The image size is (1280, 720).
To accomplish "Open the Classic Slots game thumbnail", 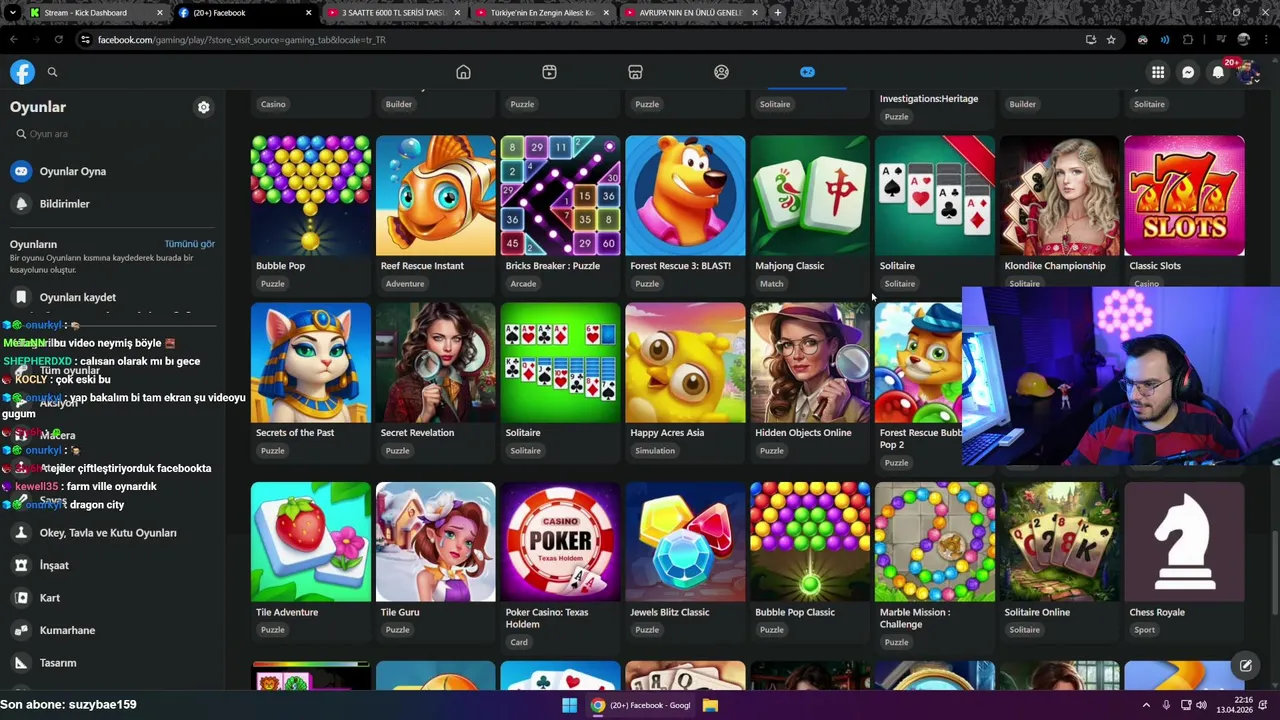I will [1184, 196].
